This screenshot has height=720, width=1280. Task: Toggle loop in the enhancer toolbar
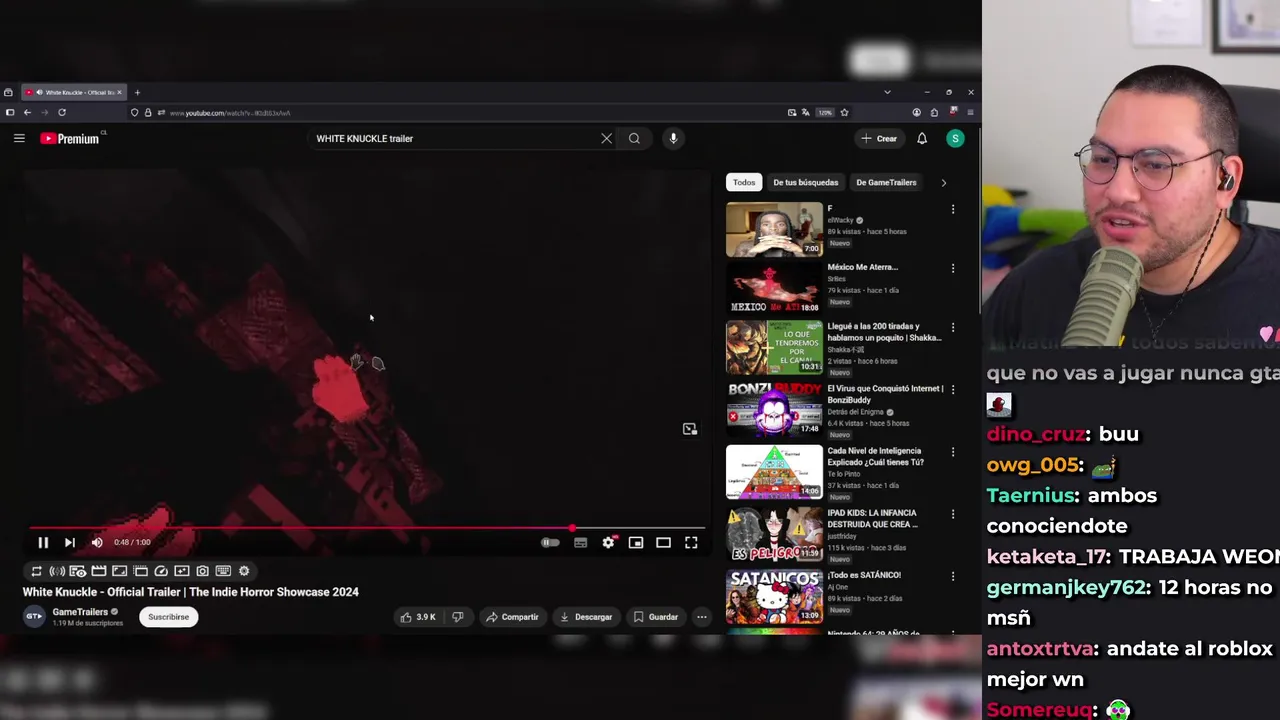click(x=36, y=571)
